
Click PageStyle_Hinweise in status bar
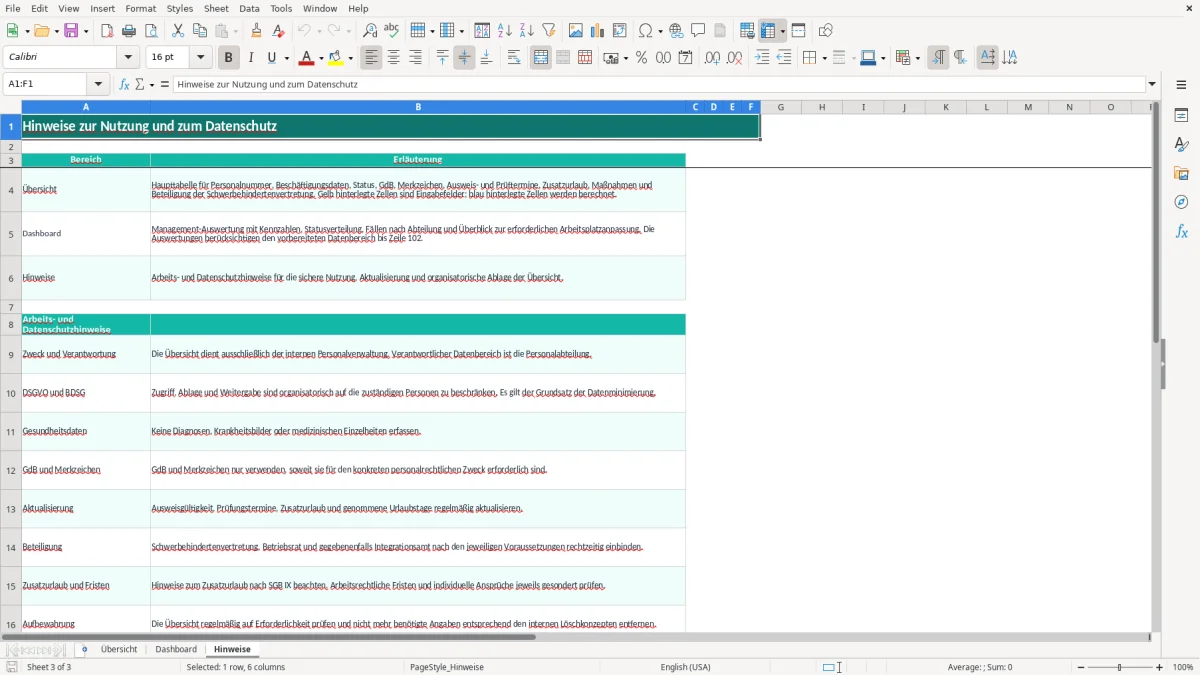coord(447,667)
